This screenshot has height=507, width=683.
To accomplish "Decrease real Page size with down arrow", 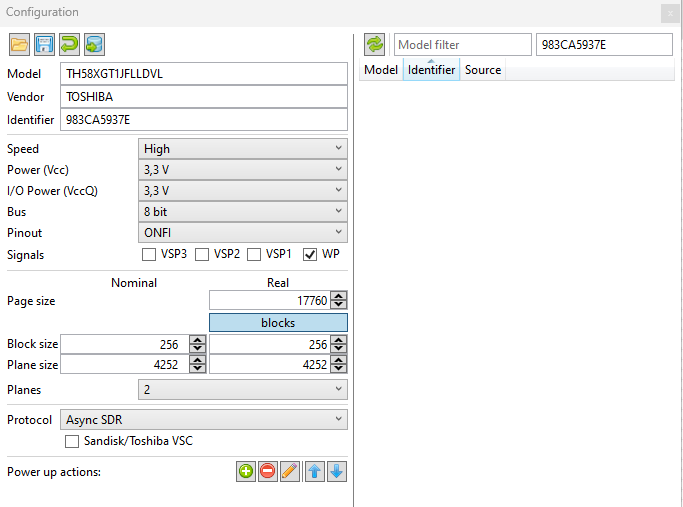I will [338, 304].
